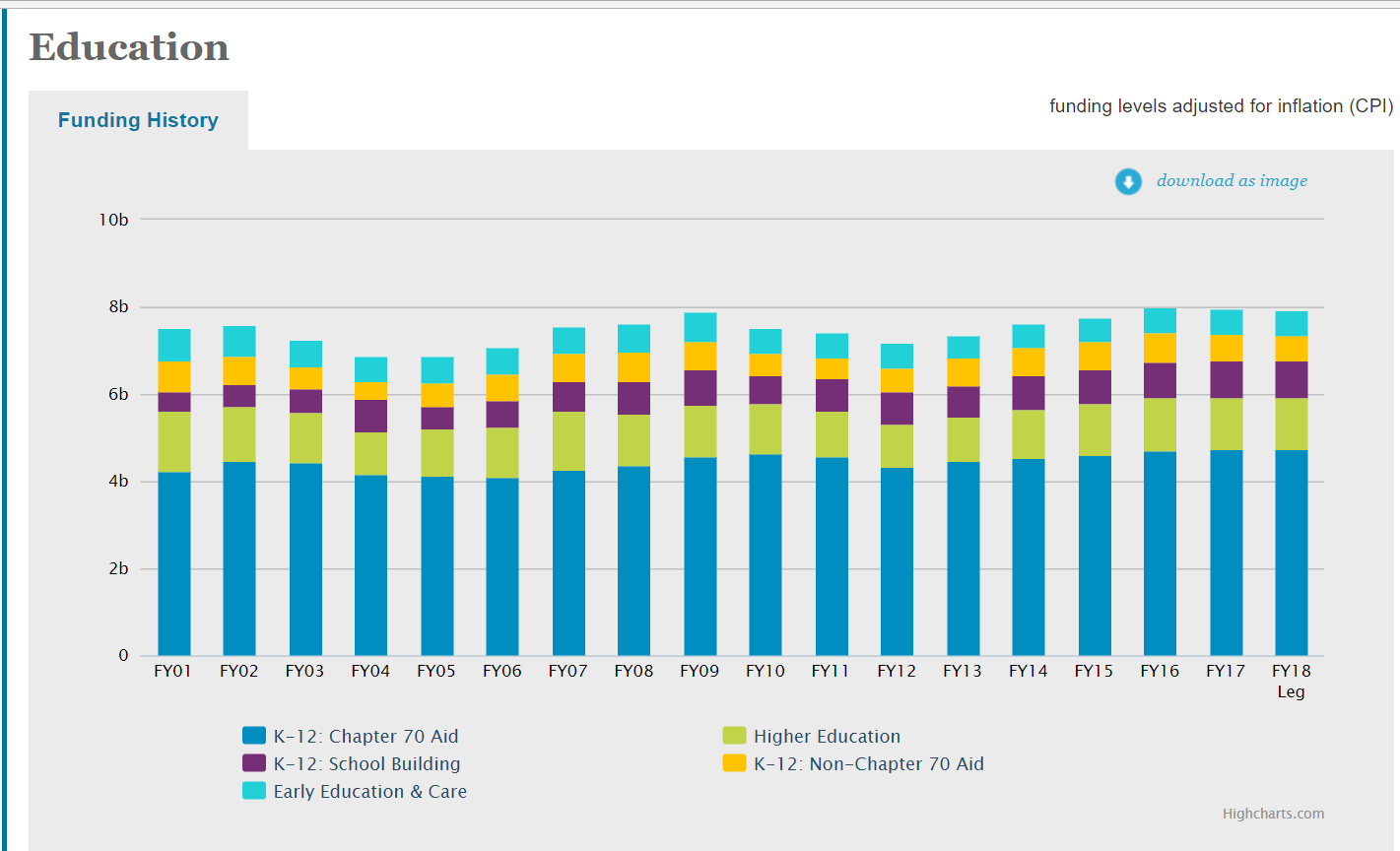Click the 2b y-axis label
The height and width of the screenshot is (851, 1400).
[118, 569]
